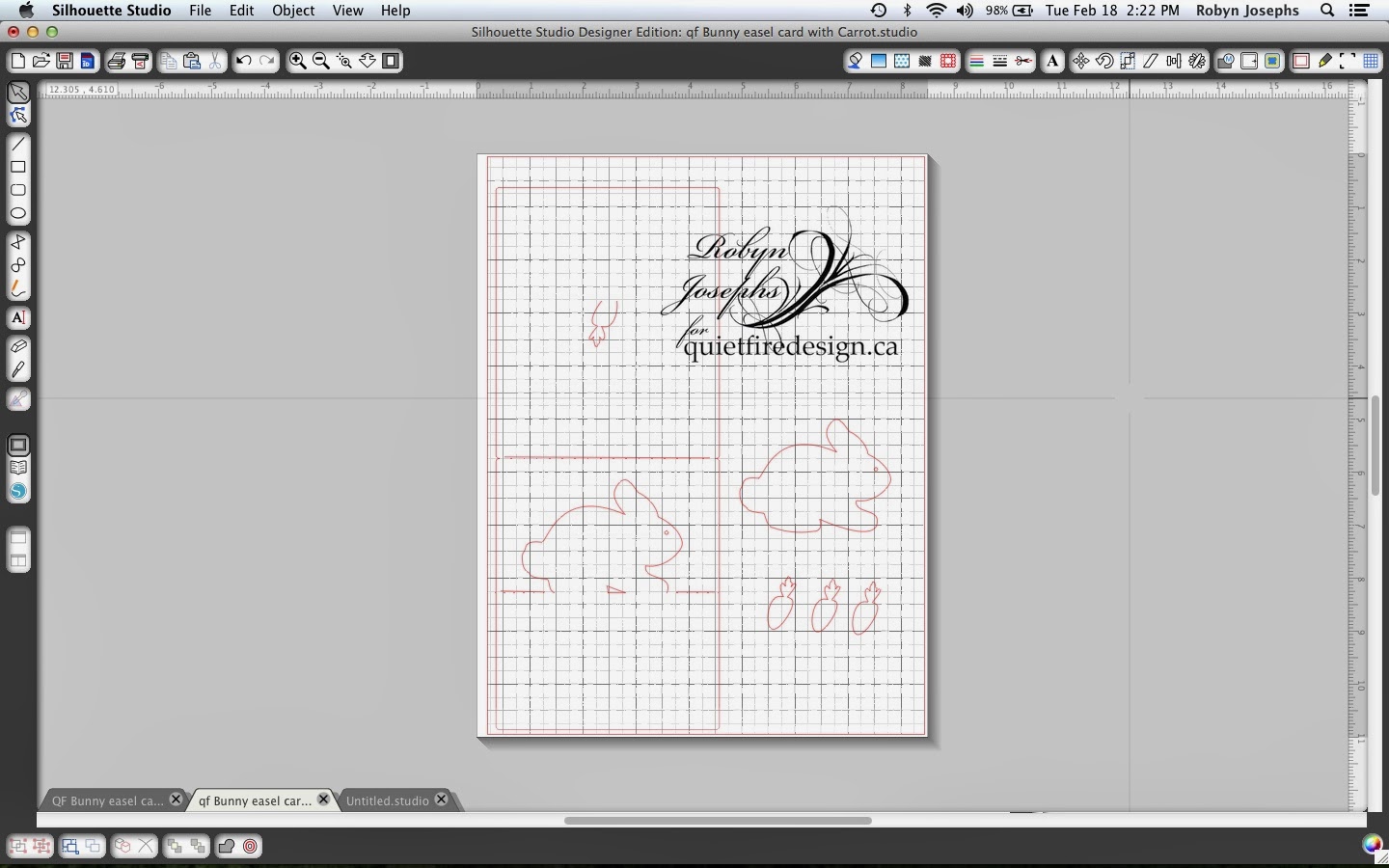Save to SD card
The height and width of the screenshot is (868, 1389).
click(87, 61)
